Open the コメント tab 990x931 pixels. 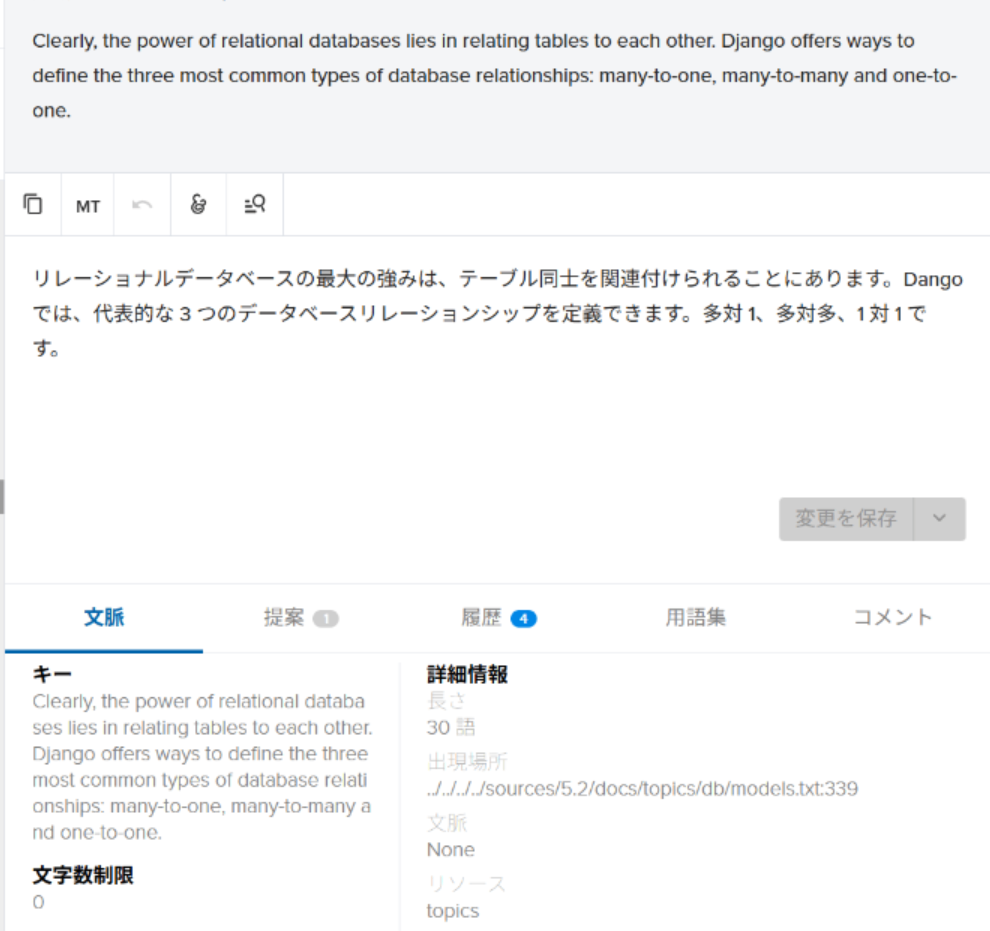pos(891,618)
